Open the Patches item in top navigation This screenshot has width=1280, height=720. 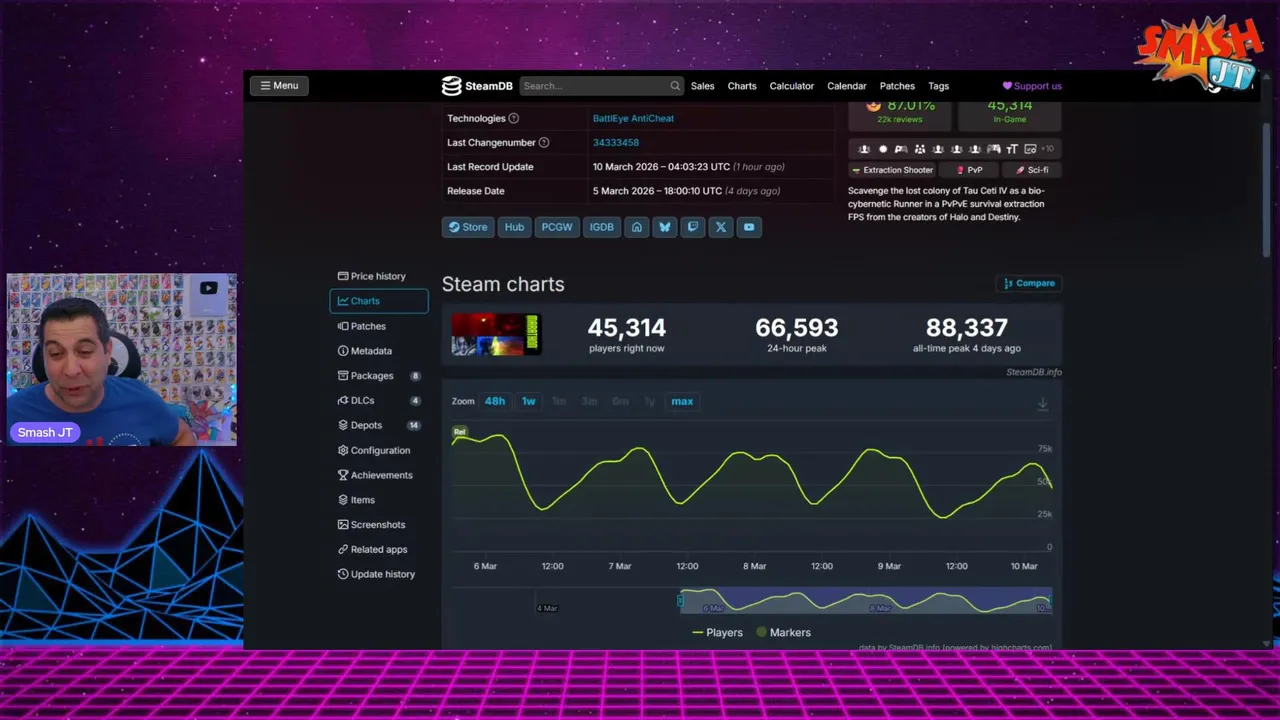pyautogui.click(x=897, y=86)
